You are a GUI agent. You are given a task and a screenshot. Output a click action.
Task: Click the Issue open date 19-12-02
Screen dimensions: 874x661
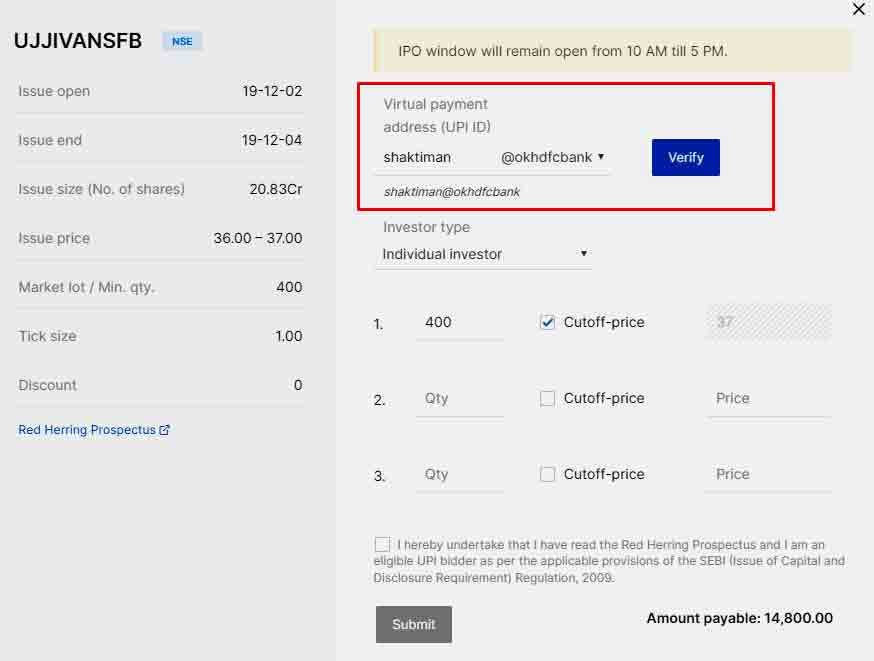click(272, 91)
